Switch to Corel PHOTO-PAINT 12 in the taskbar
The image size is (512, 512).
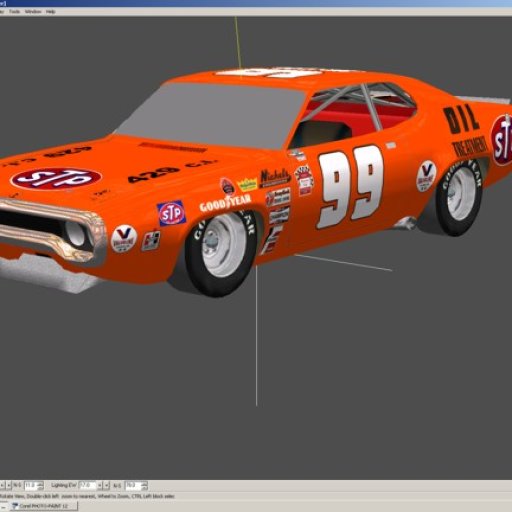[44, 506]
